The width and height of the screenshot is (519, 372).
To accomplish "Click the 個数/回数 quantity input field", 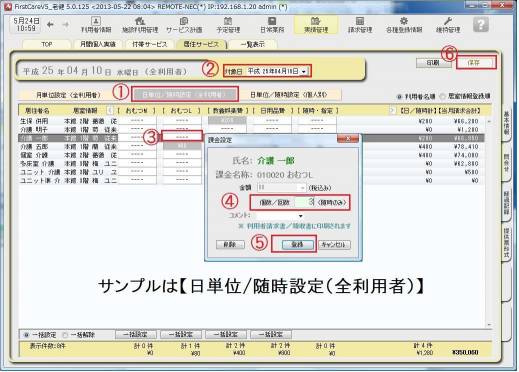I will pyautogui.click(x=305, y=202).
